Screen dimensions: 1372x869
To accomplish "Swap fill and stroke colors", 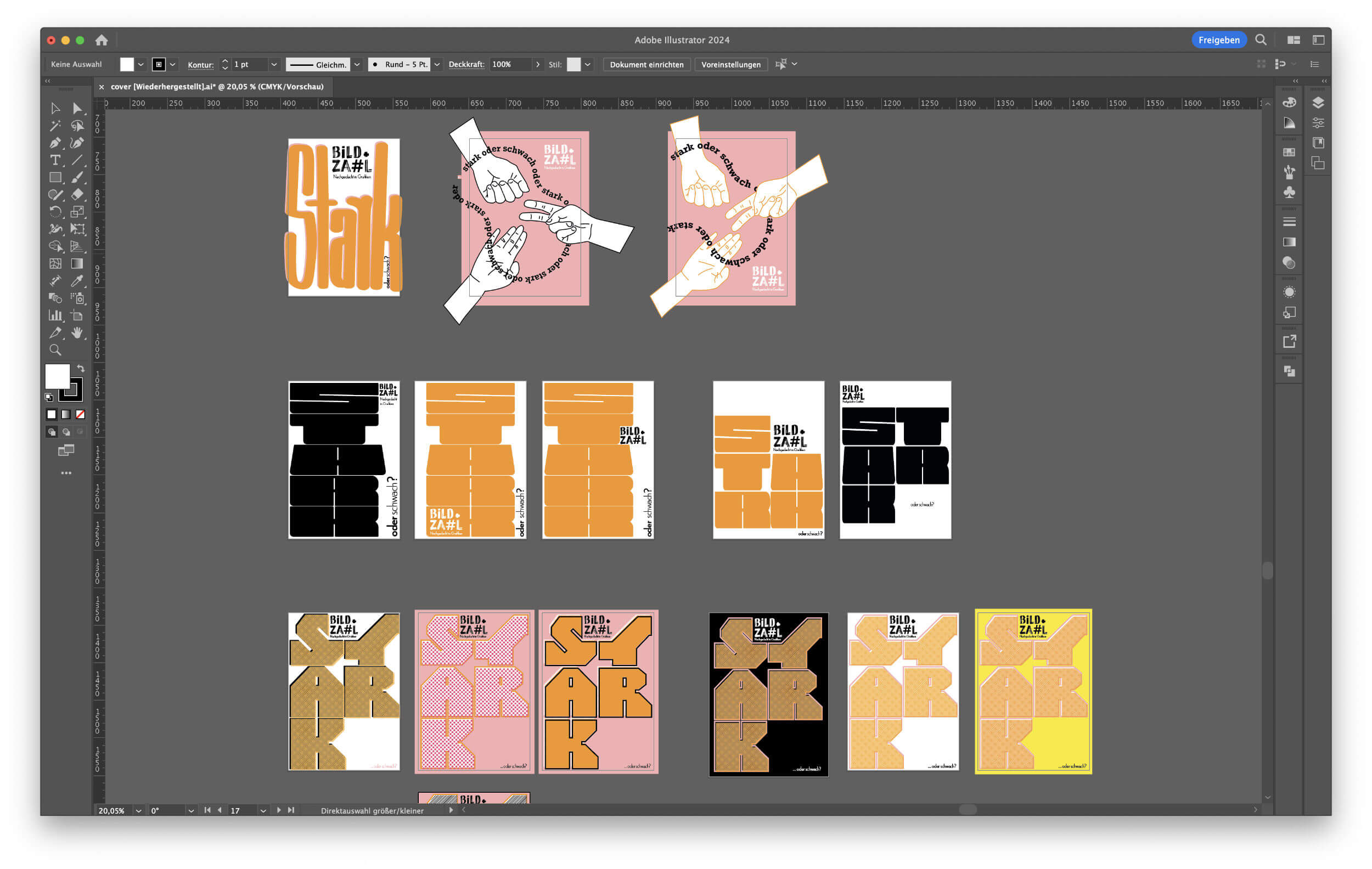I will (x=80, y=369).
